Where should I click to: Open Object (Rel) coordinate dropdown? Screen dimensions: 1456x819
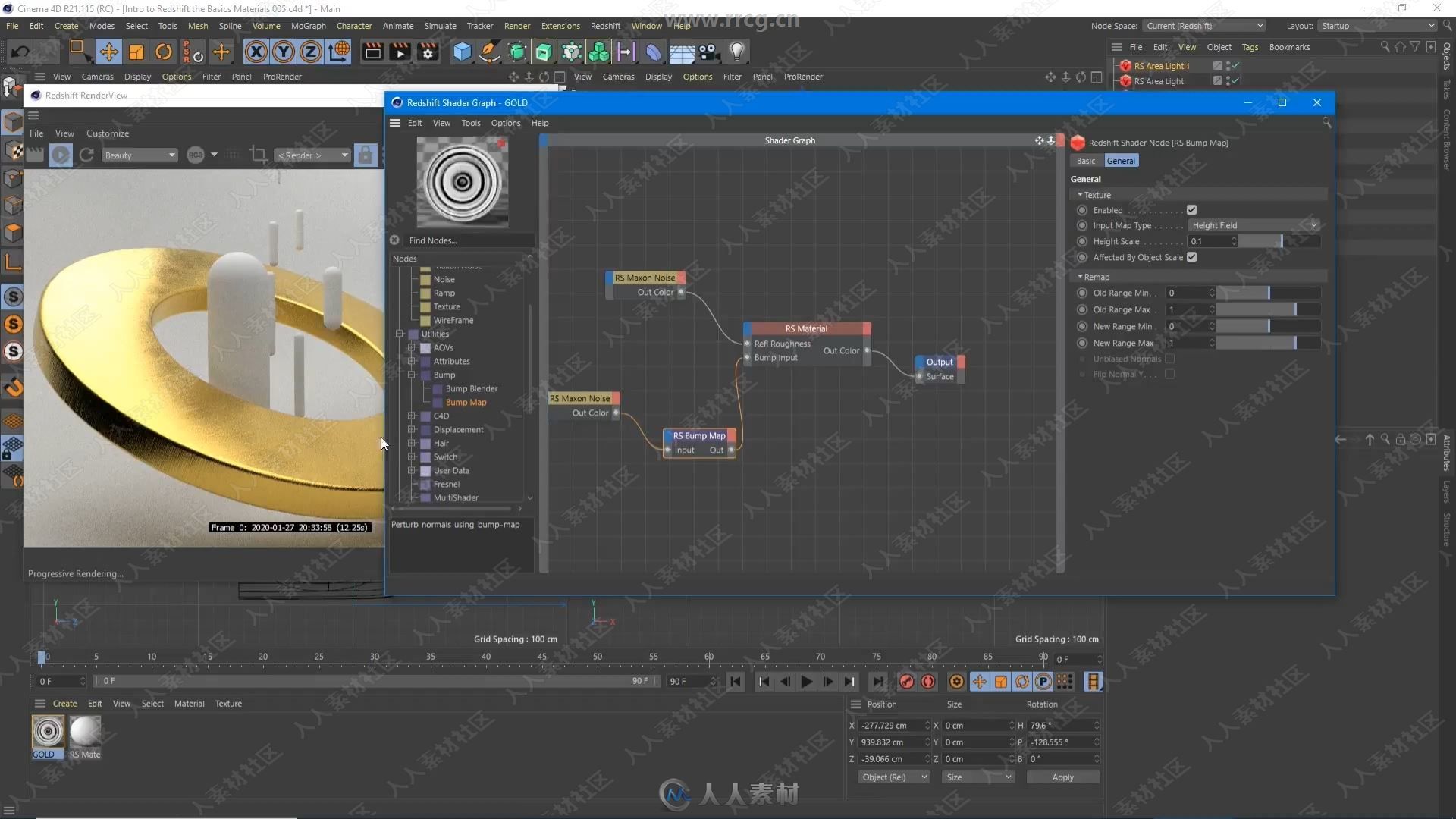894,777
